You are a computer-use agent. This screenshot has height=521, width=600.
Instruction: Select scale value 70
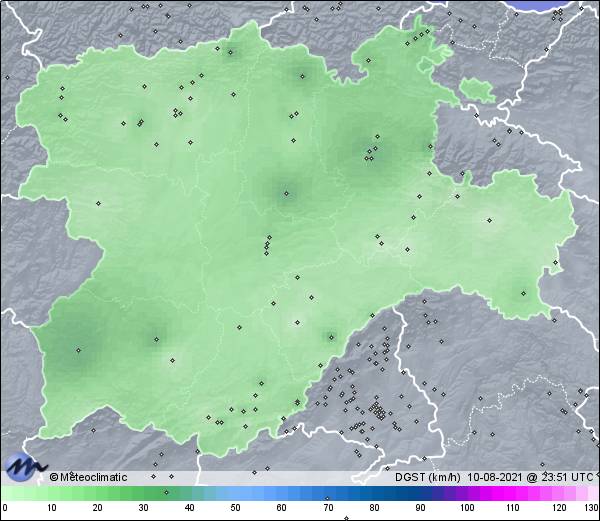coord(328,508)
